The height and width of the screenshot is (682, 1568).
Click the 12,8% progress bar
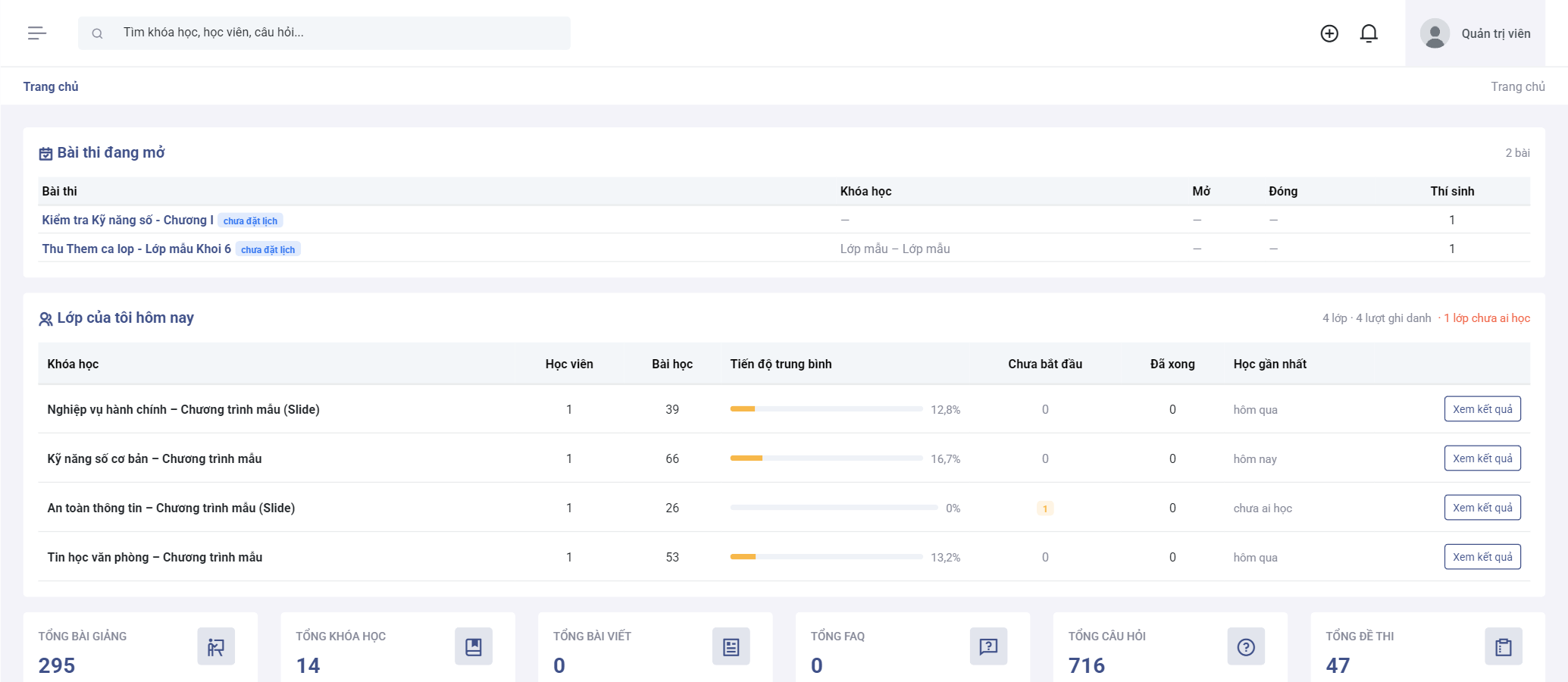click(826, 409)
